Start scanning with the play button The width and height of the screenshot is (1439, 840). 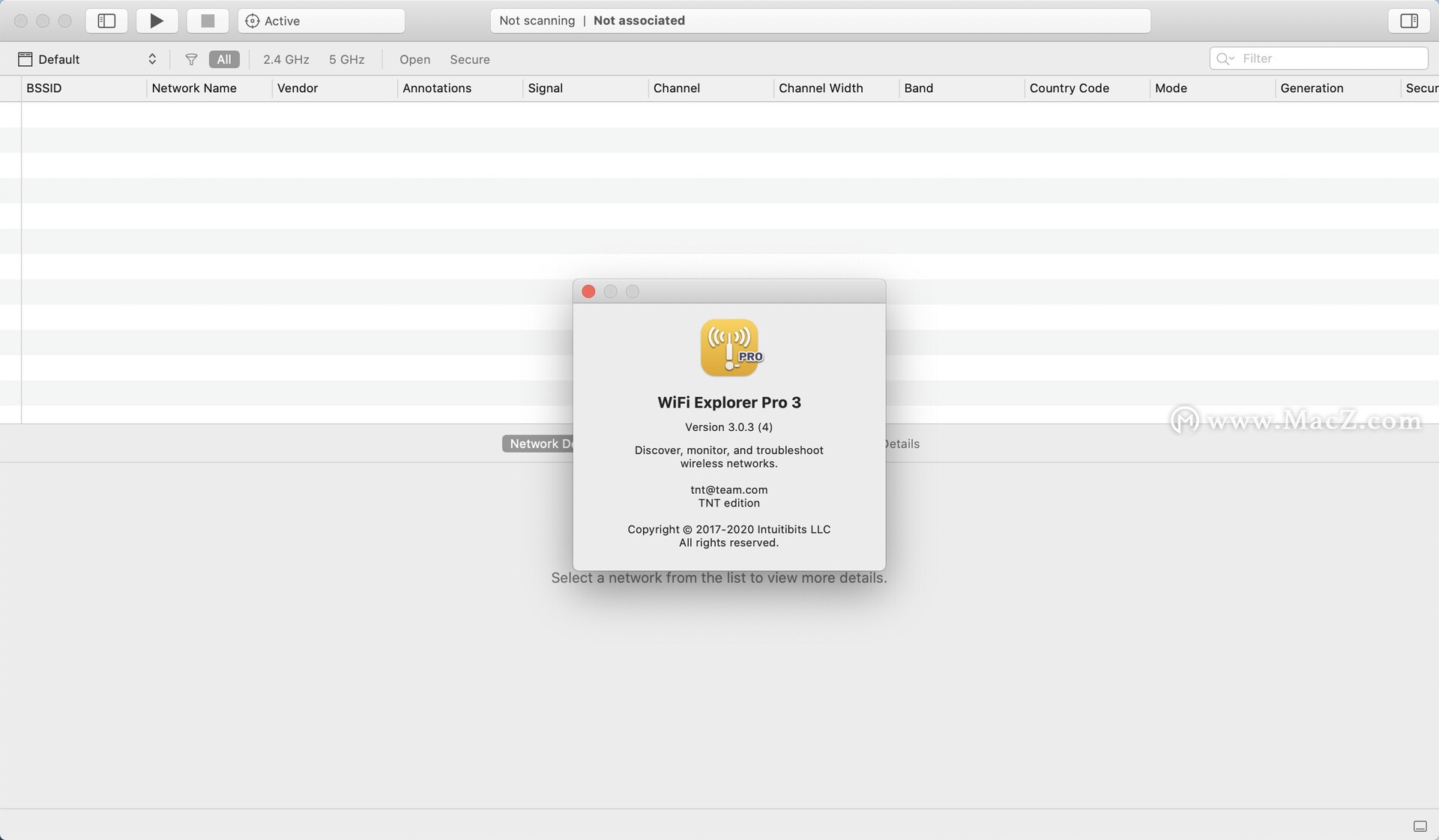[157, 21]
